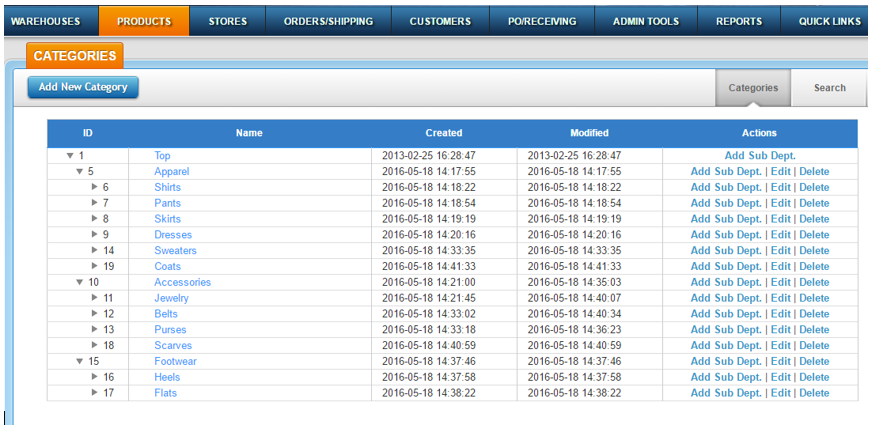875x435 pixels.
Task: Sort by the Created column header
Action: coord(444,133)
